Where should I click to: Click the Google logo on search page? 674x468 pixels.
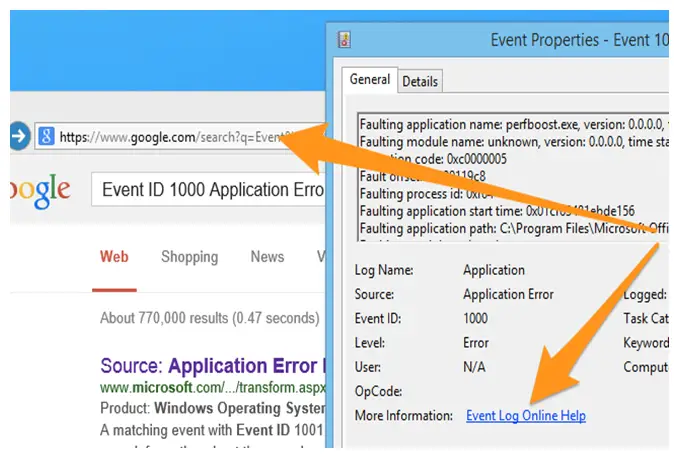40,191
